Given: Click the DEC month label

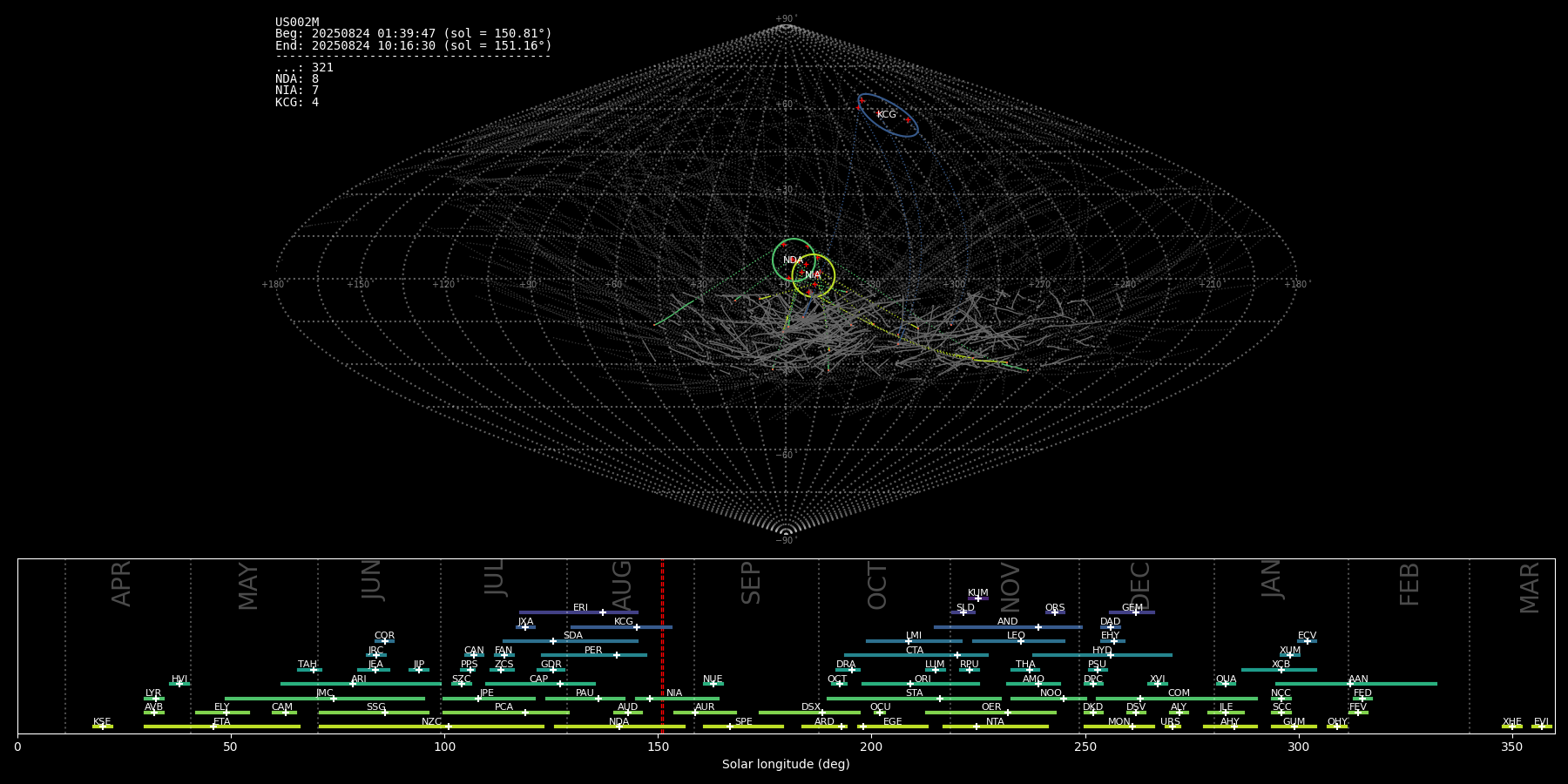Looking at the screenshot, I should pyautogui.click(x=1139, y=586).
